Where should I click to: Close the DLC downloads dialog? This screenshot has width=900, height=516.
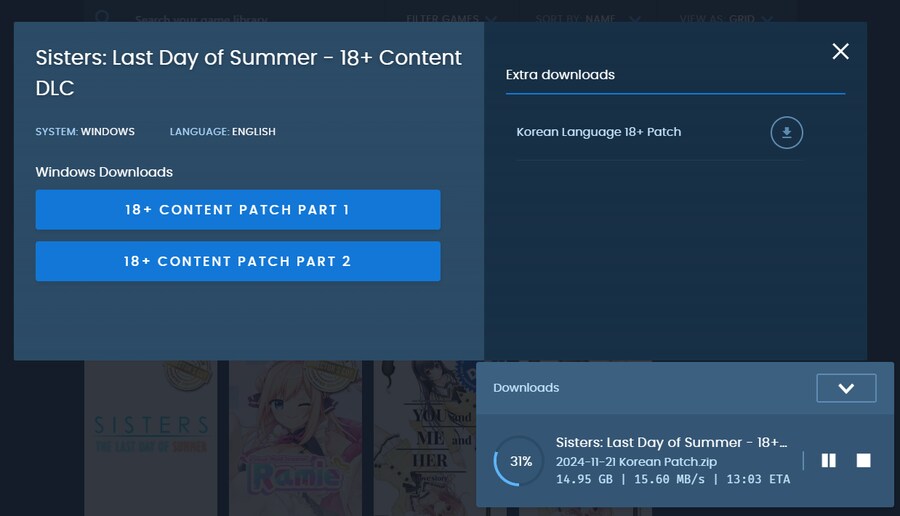click(840, 51)
